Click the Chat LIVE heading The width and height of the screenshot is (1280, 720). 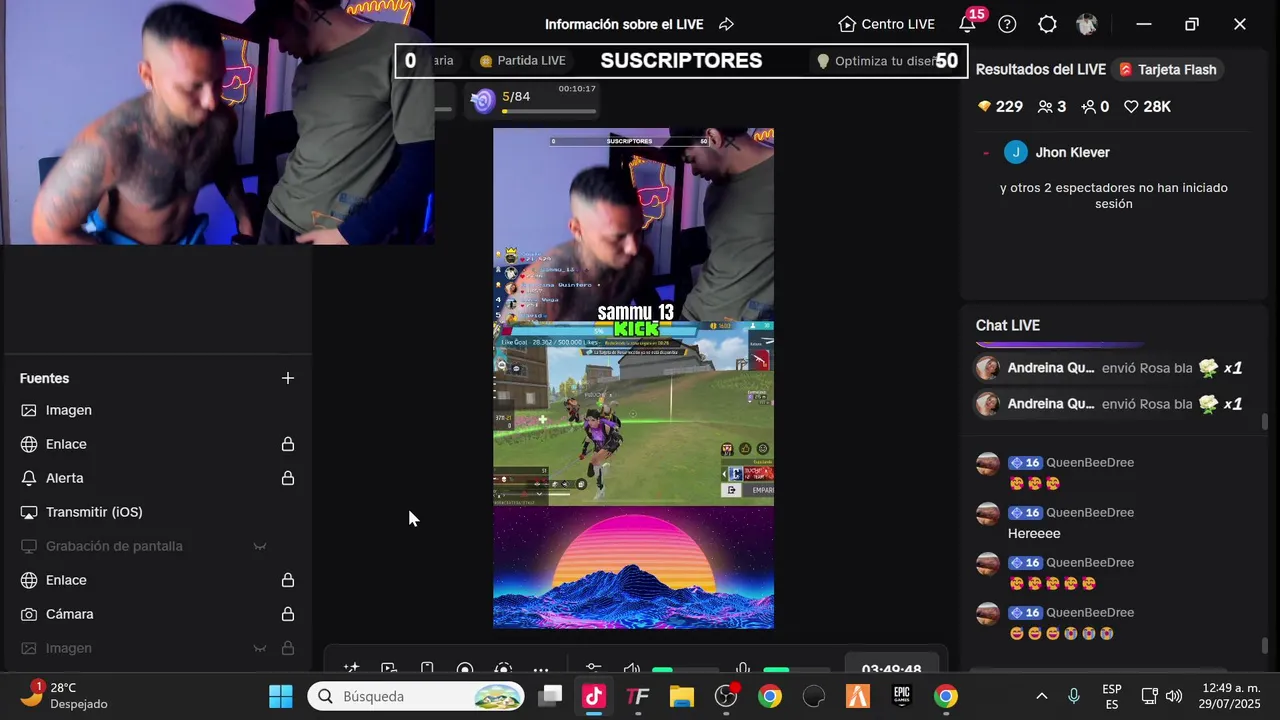pos(1008,326)
